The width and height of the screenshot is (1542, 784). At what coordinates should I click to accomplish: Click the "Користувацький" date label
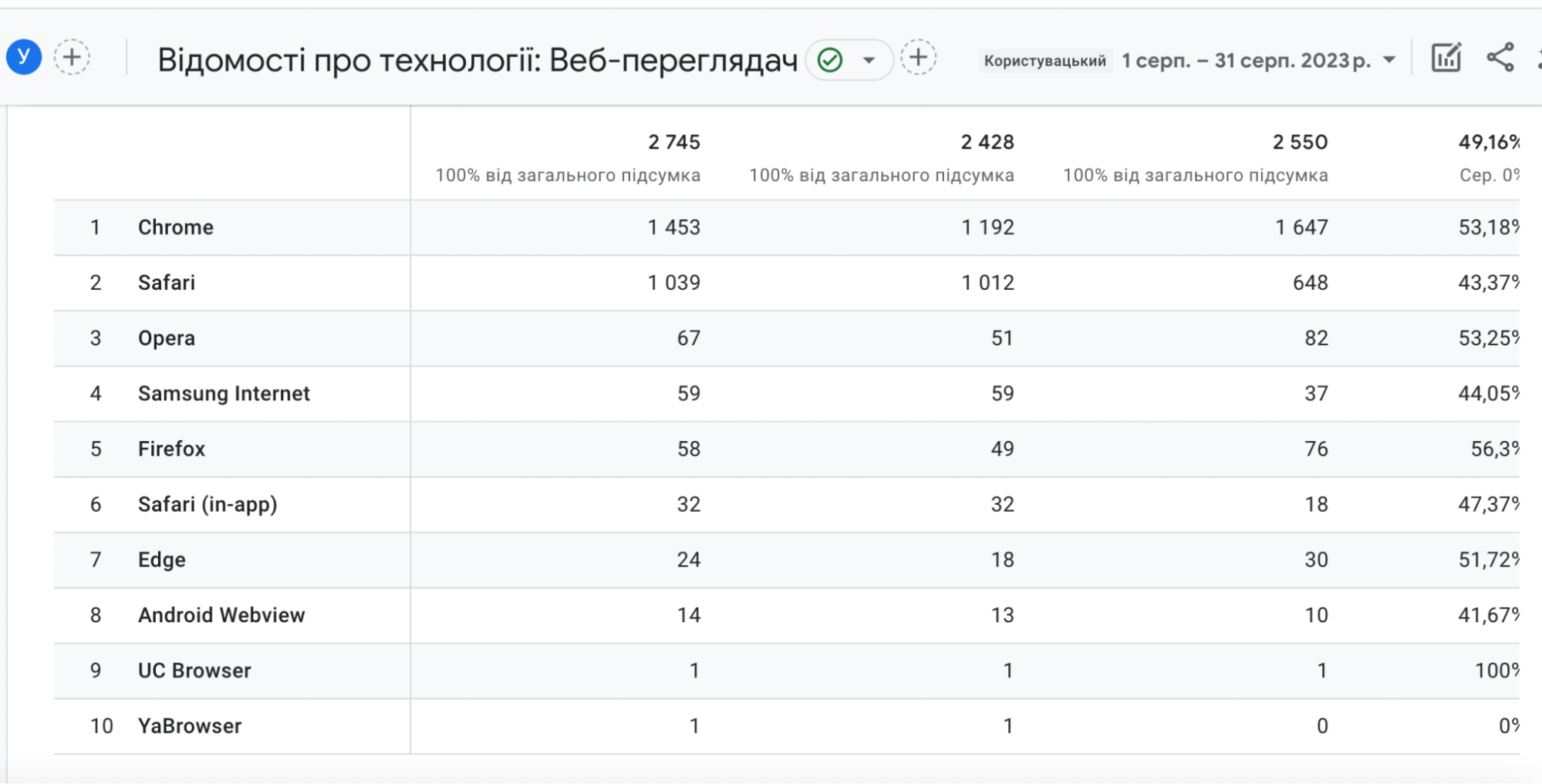tap(1044, 60)
